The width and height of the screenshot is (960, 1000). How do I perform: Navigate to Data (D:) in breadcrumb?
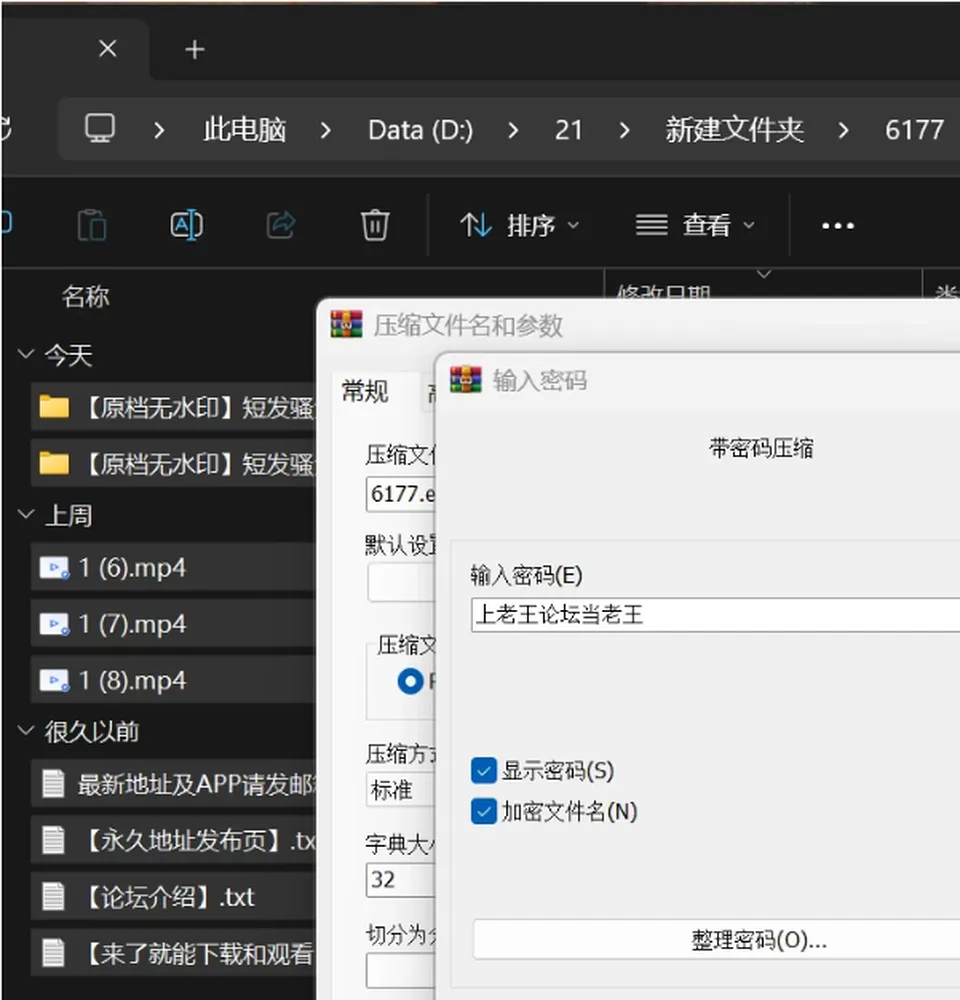click(x=421, y=130)
